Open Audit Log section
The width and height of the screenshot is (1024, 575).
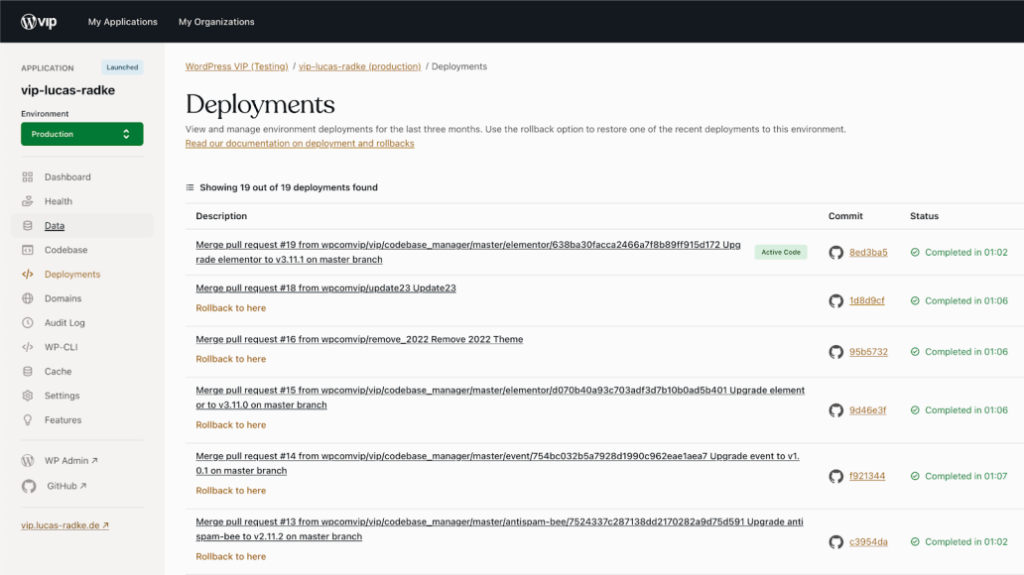pos(65,323)
